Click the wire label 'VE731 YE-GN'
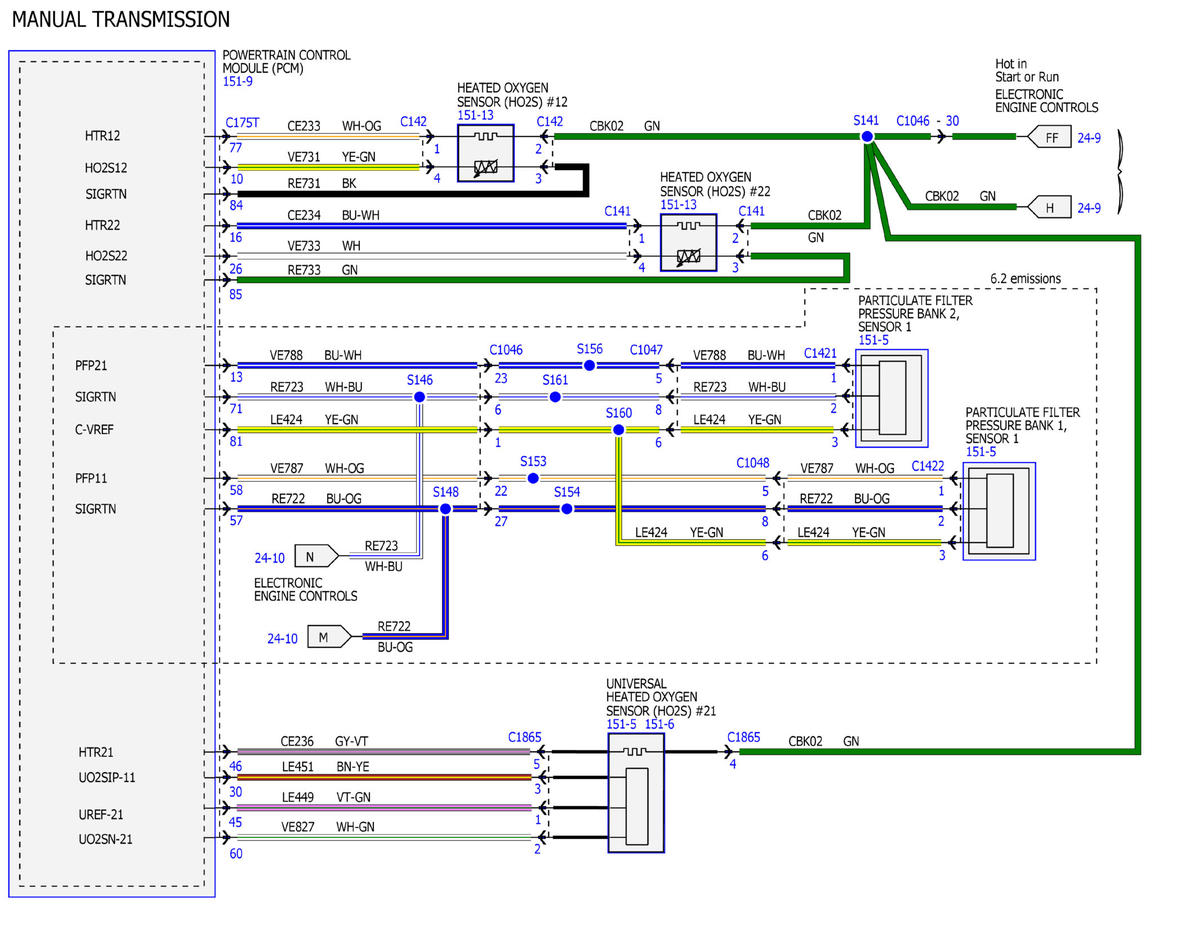Viewport: 1200px width, 927px height. pos(333,158)
